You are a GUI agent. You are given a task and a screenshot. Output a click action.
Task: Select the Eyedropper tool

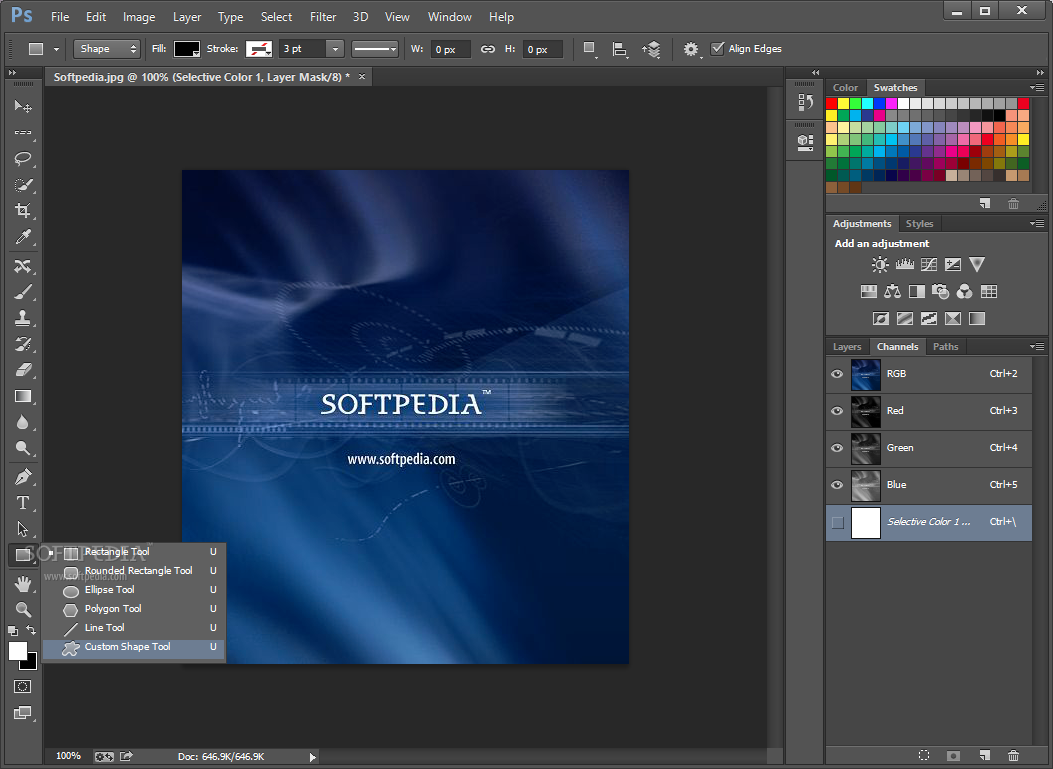click(x=23, y=237)
